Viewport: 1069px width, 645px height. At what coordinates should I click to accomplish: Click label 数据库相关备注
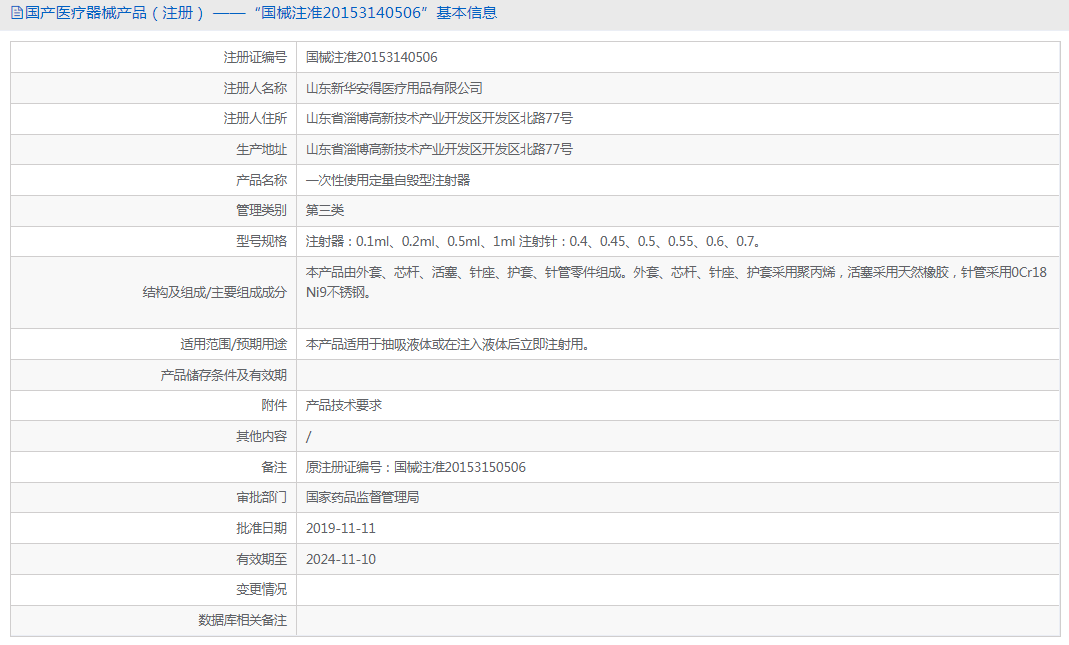pyautogui.click(x=243, y=620)
